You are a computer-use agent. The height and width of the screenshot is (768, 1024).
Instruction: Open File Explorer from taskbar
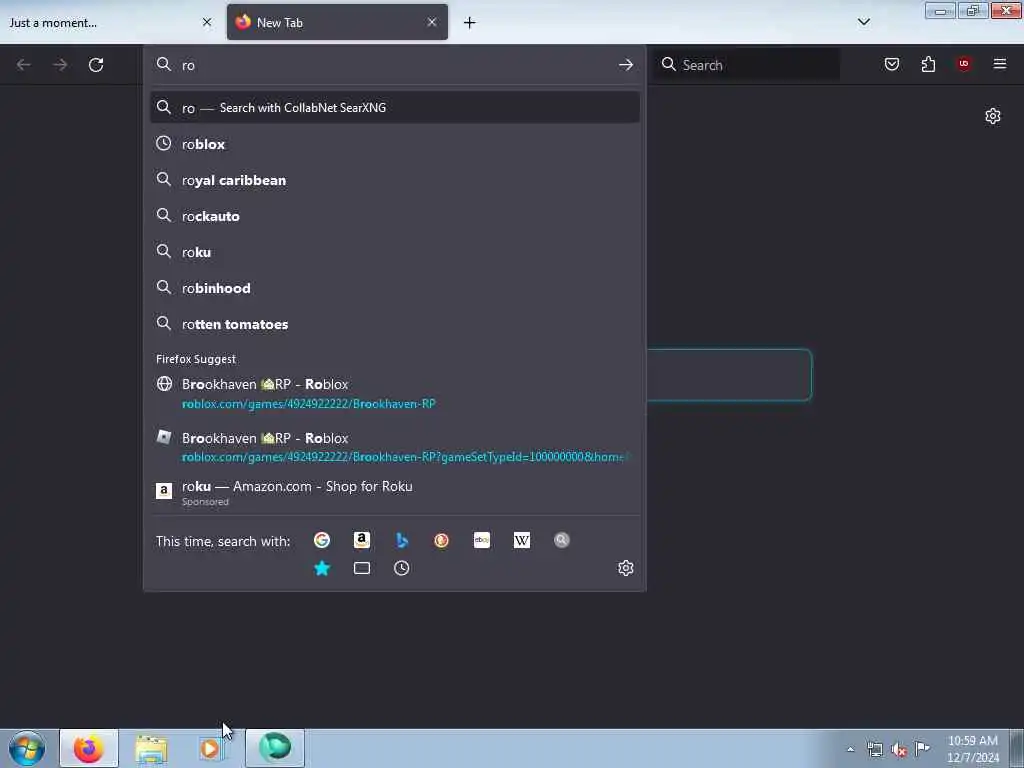click(x=151, y=749)
